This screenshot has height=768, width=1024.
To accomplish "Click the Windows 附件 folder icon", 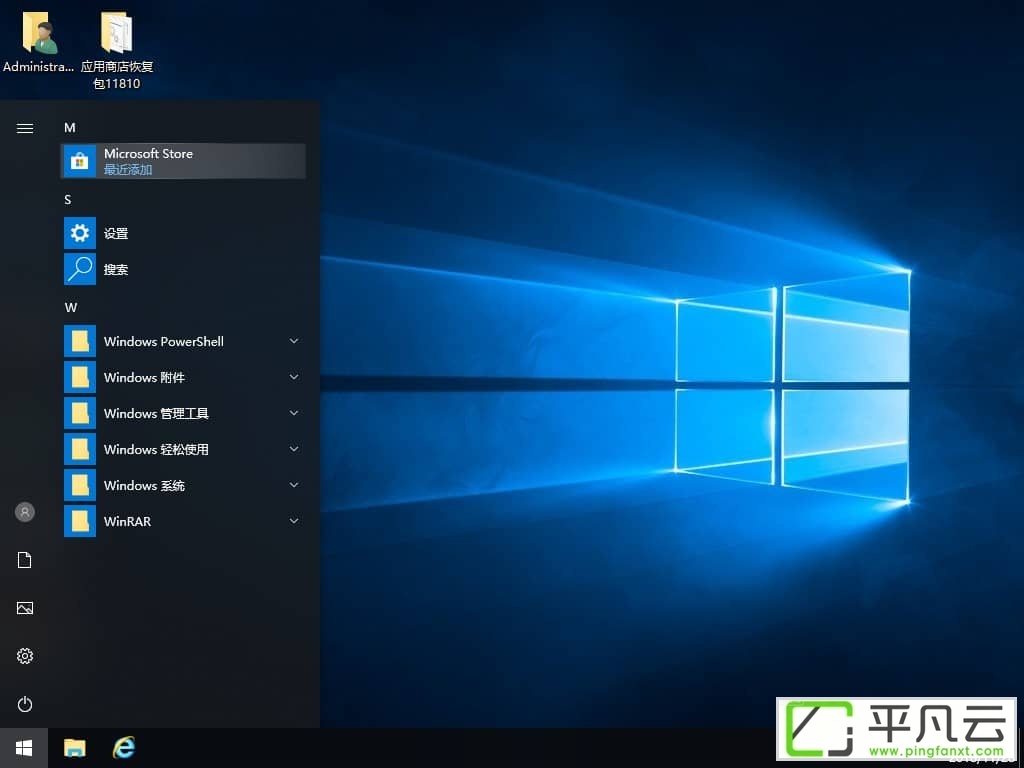I will (x=80, y=377).
